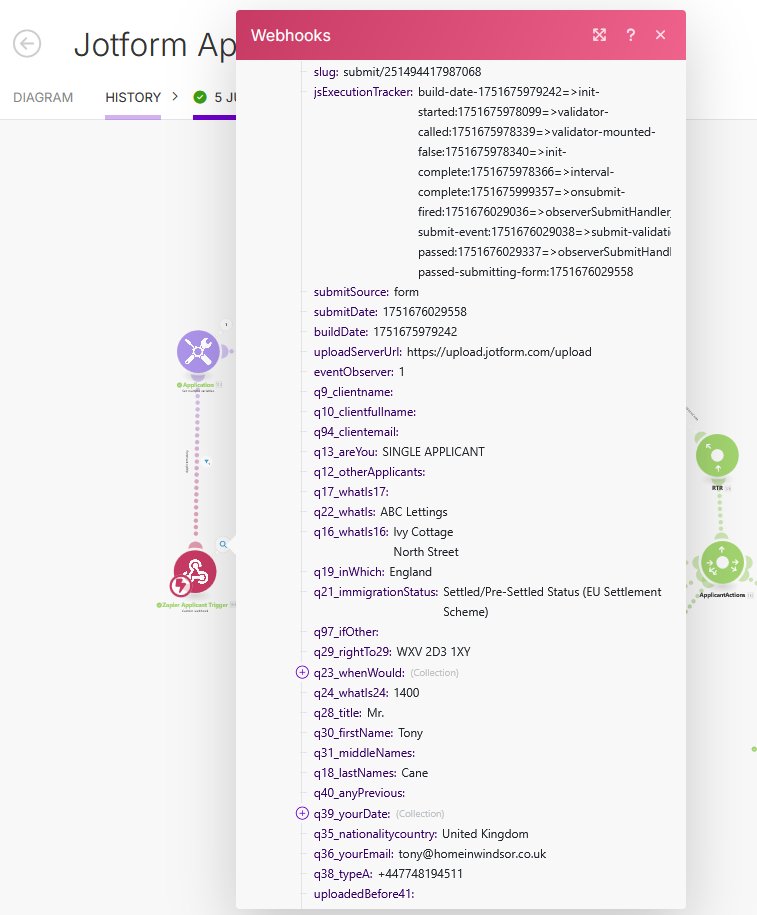
Task: Select the q40_anyPrevious field
Action: [x=359, y=793]
